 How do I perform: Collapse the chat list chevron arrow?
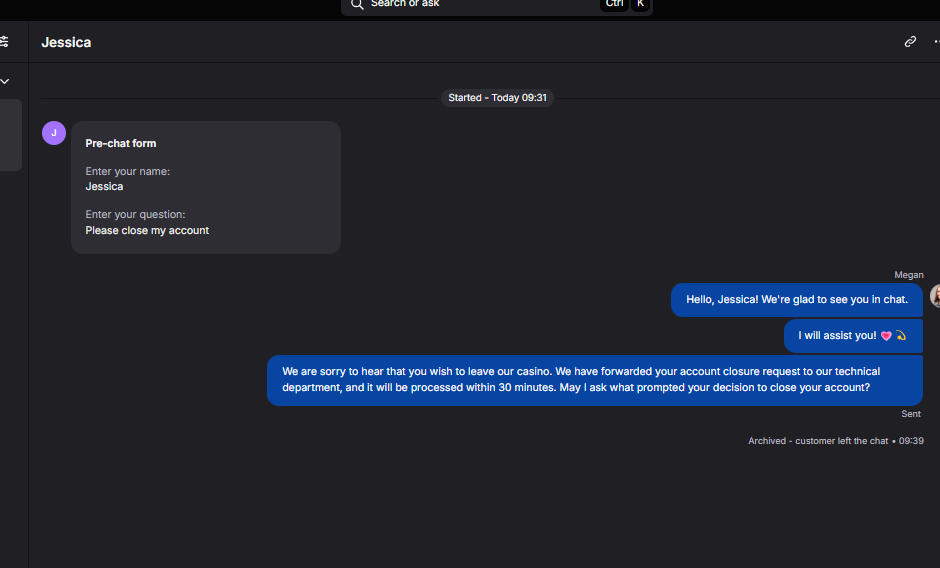click(5, 81)
